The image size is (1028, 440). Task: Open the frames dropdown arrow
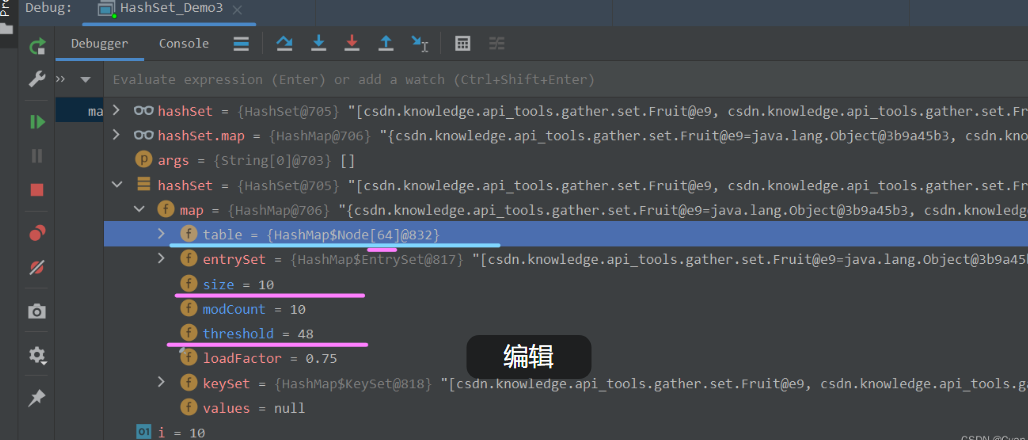pos(85,80)
